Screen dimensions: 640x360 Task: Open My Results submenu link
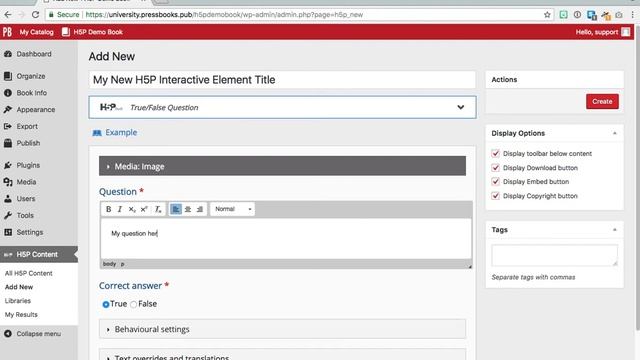(21, 315)
